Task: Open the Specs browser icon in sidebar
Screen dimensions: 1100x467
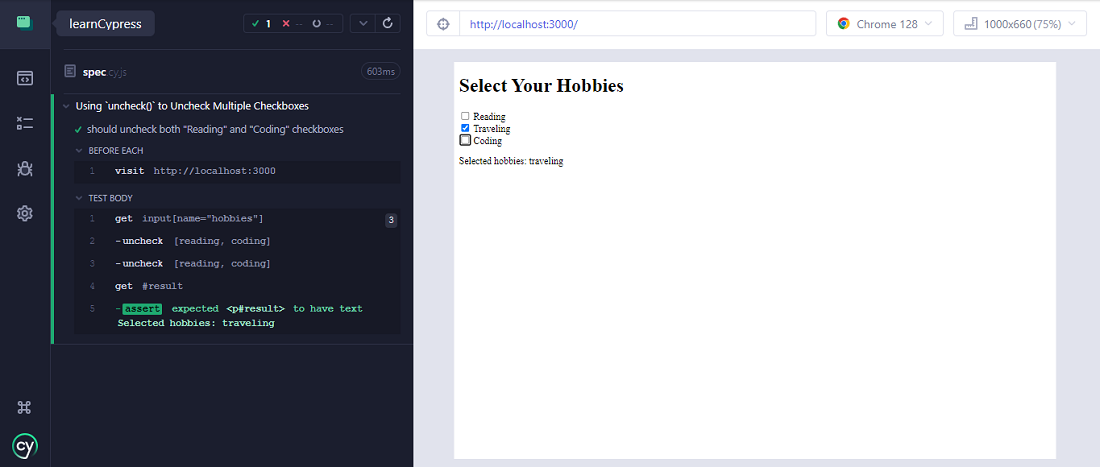Action: pyautogui.click(x=25, y=78)
